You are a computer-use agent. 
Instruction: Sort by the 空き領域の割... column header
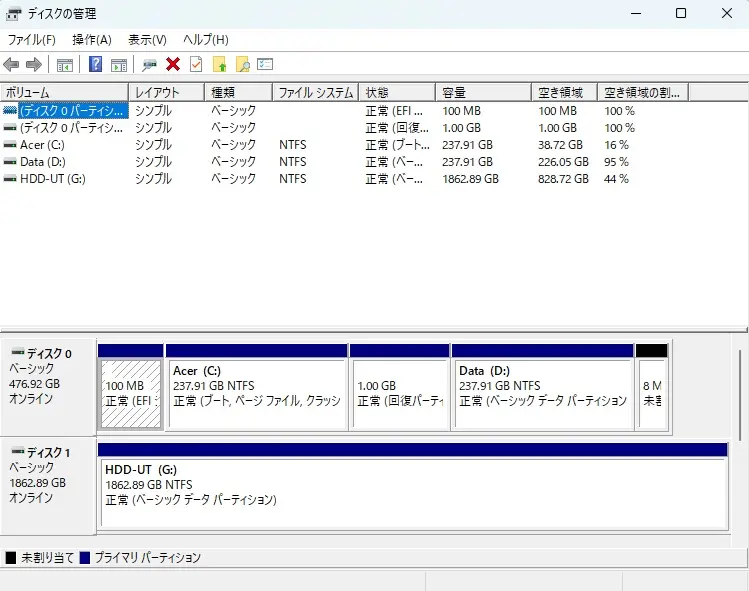pos(643,92)
